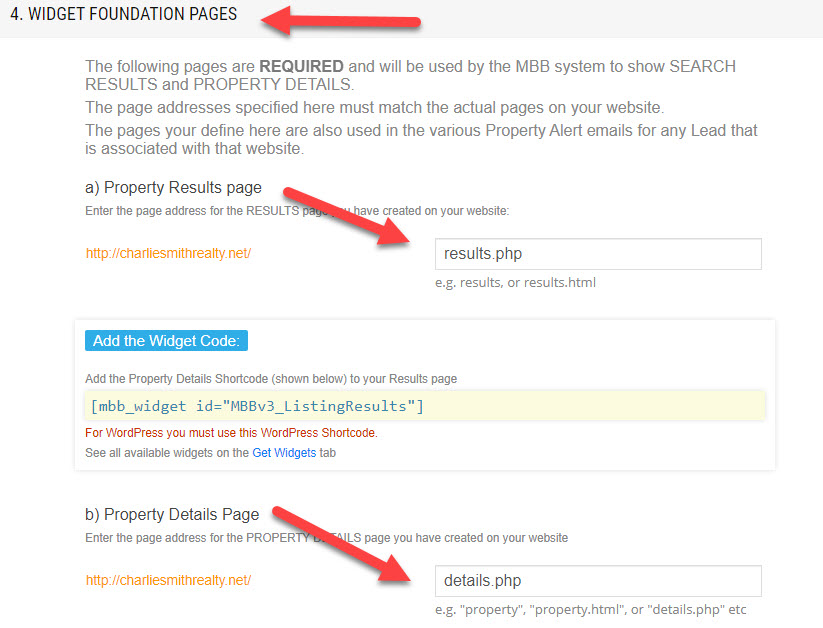Click the site URL beside results.php field
This screenshot has width=823, height=628.
pyautogui.click(x=168, y=254)
